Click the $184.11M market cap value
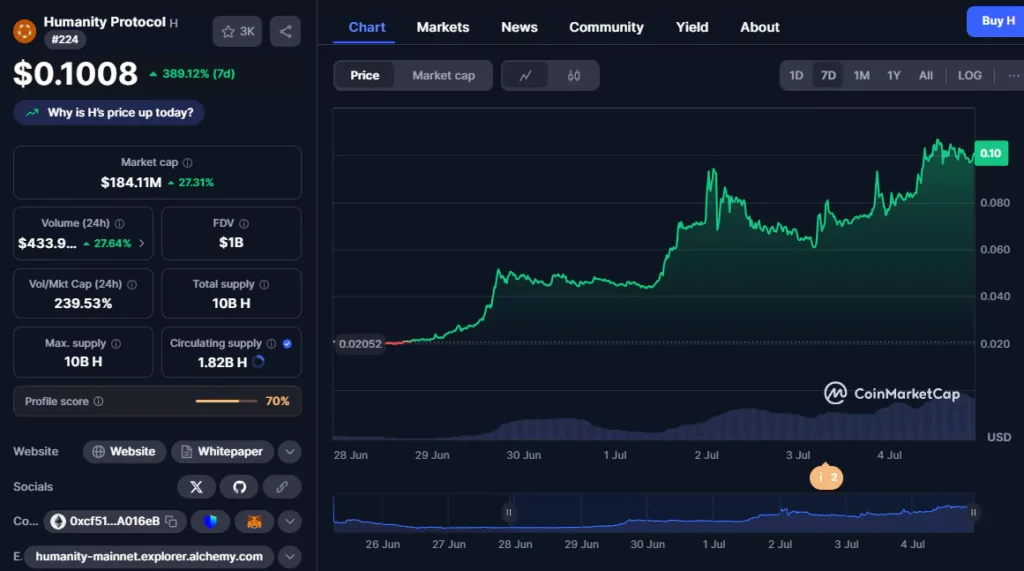 [x=131, y=182]
